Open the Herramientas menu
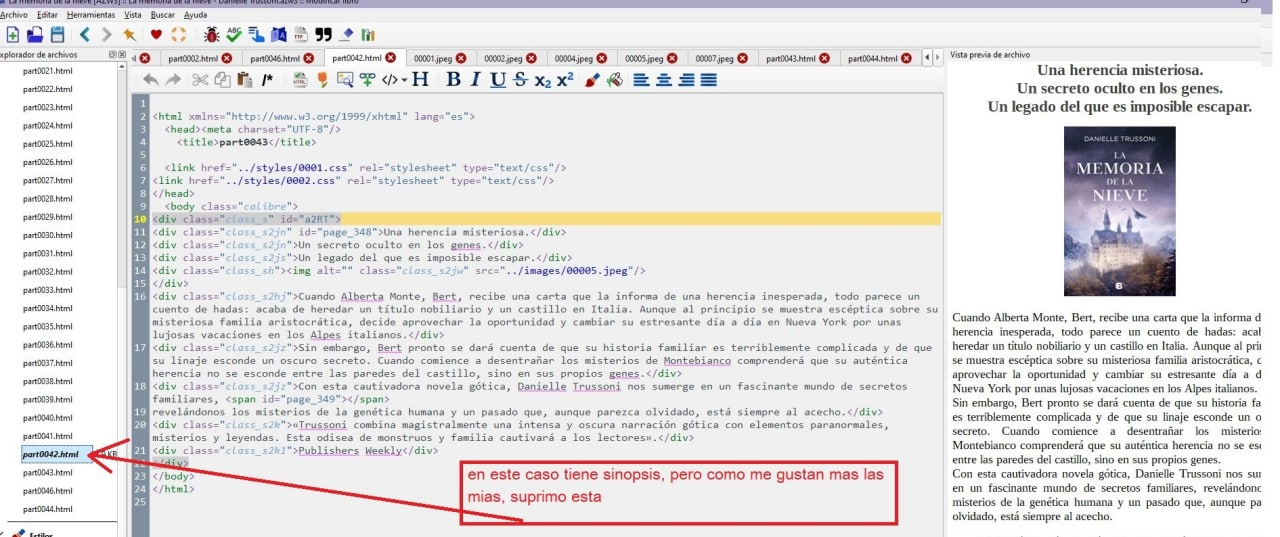The width and height of the screenshot is (1280, 537). click(x=91, y=15)
